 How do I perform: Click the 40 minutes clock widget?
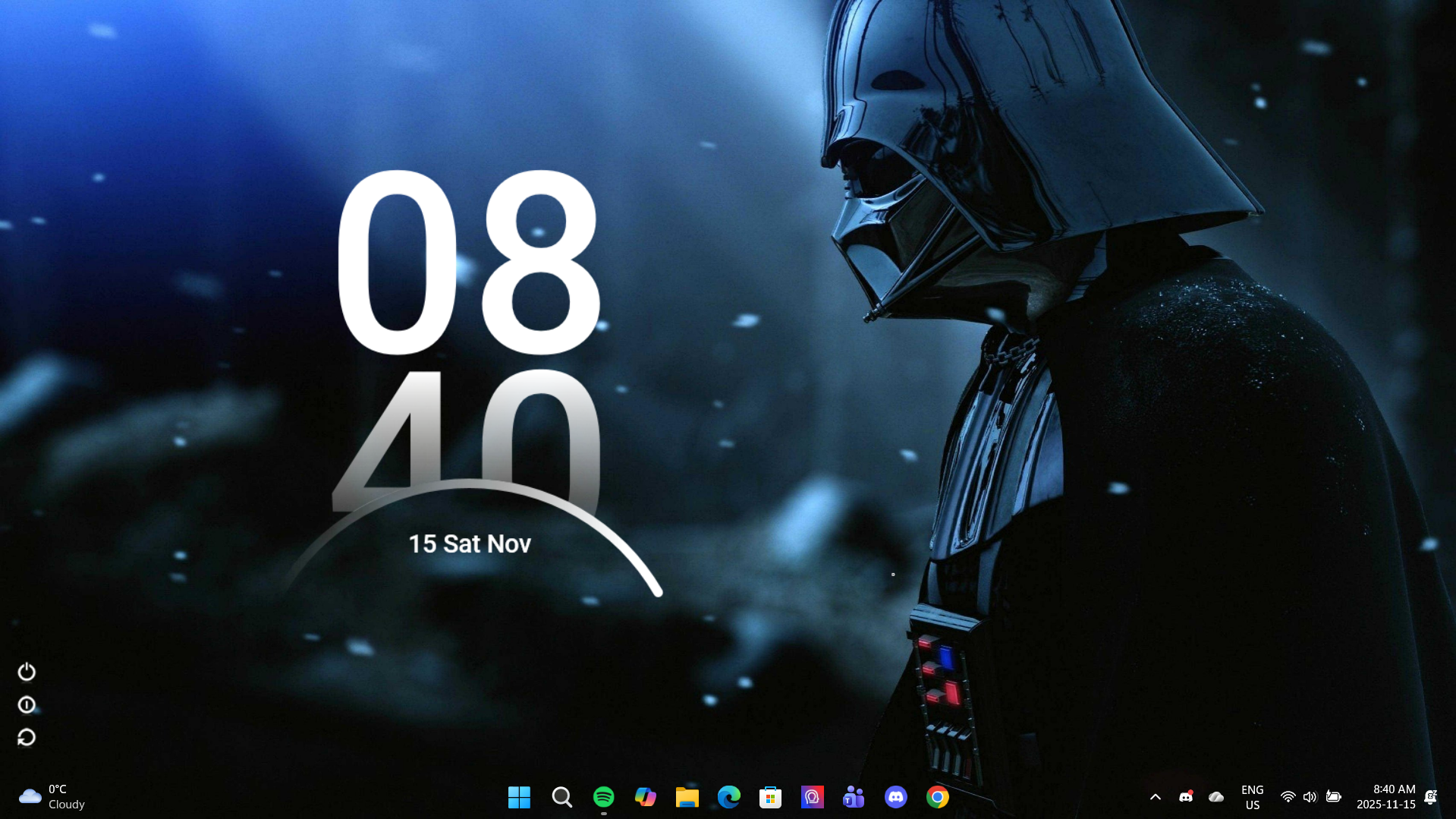click(x=467, y=440)
